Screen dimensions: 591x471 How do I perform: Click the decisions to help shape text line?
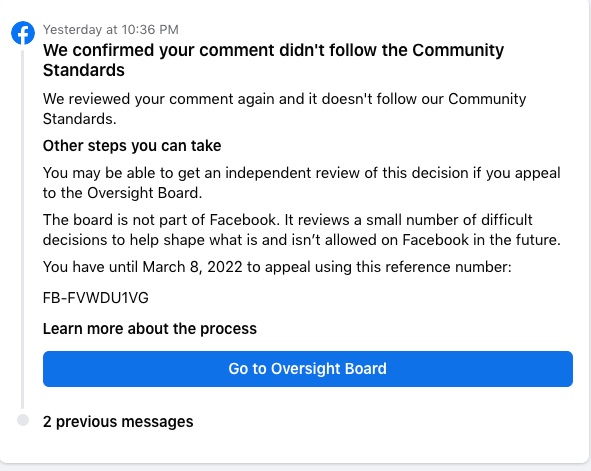[x=302, y=240]
